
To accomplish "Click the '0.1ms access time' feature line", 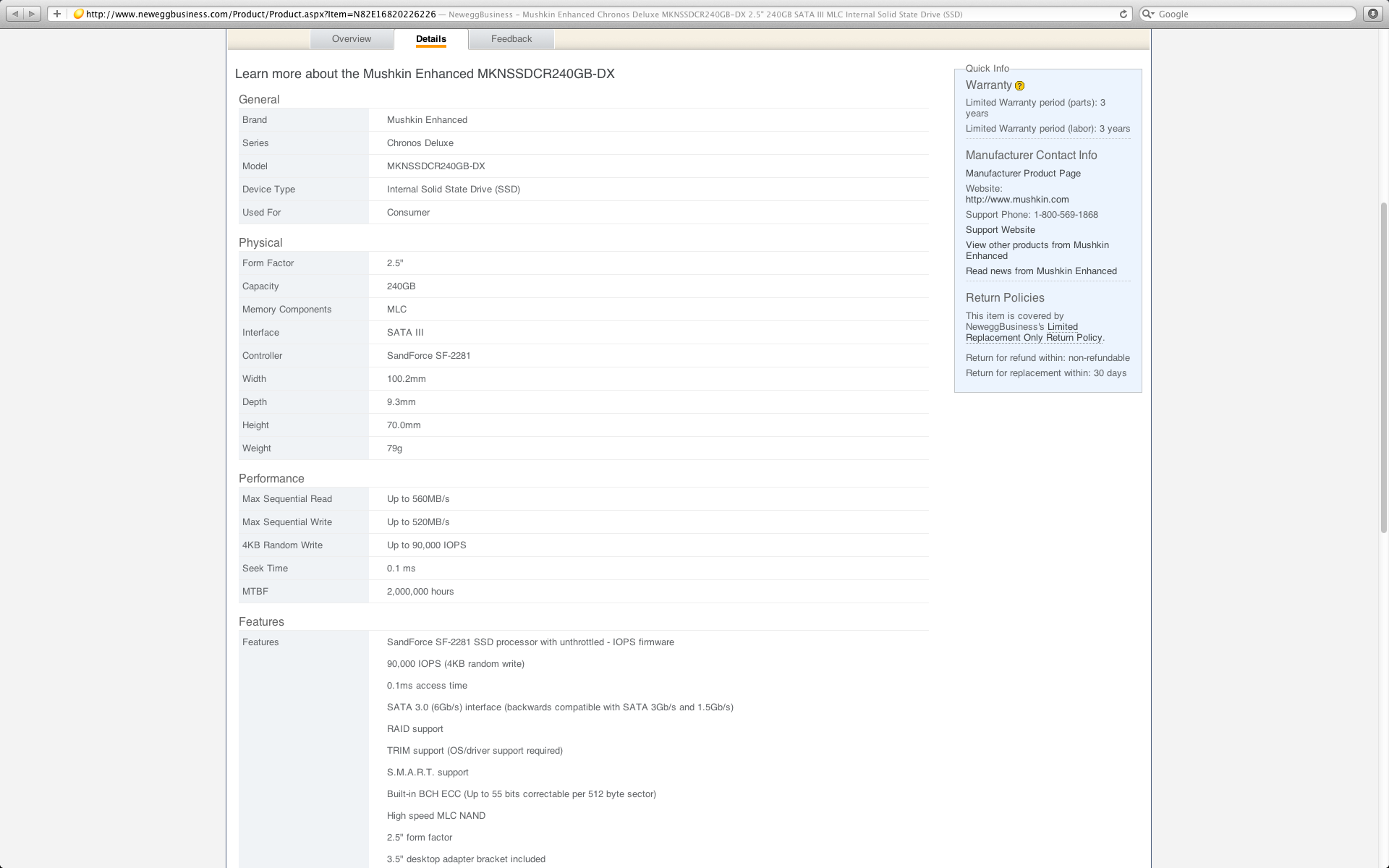I will coord(427,686).
